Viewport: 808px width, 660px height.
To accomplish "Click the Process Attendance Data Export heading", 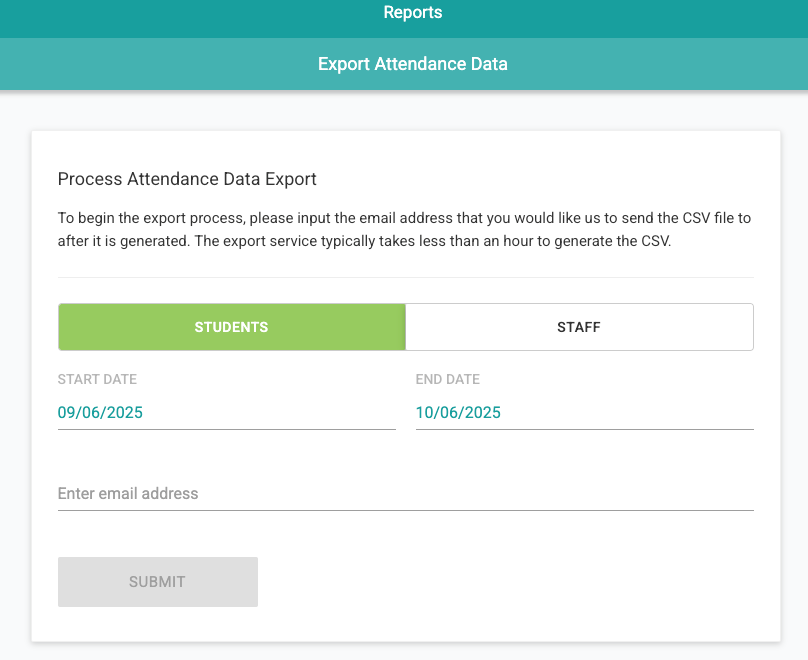I will point(187,180).
